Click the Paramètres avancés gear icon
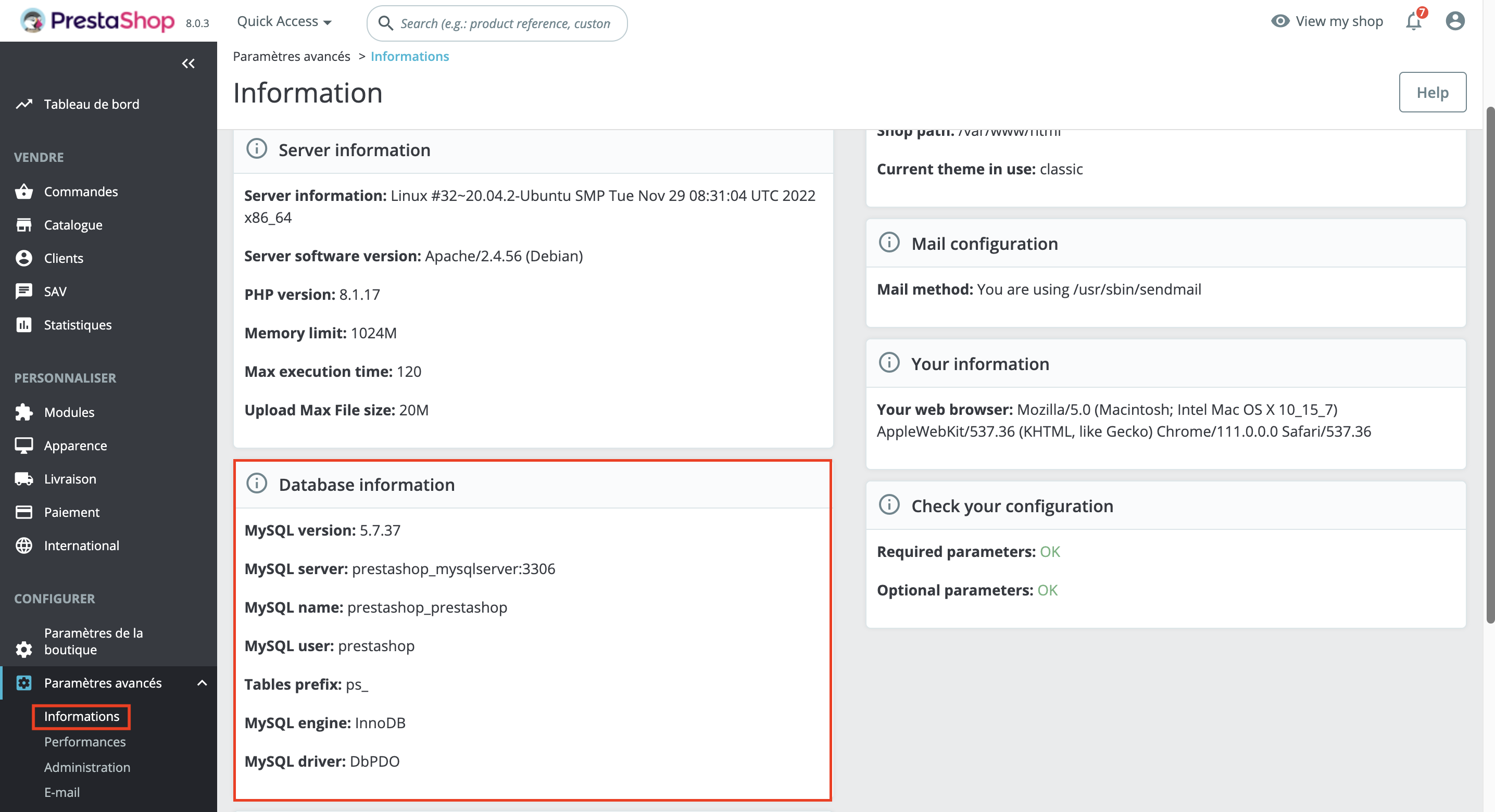 24,683
